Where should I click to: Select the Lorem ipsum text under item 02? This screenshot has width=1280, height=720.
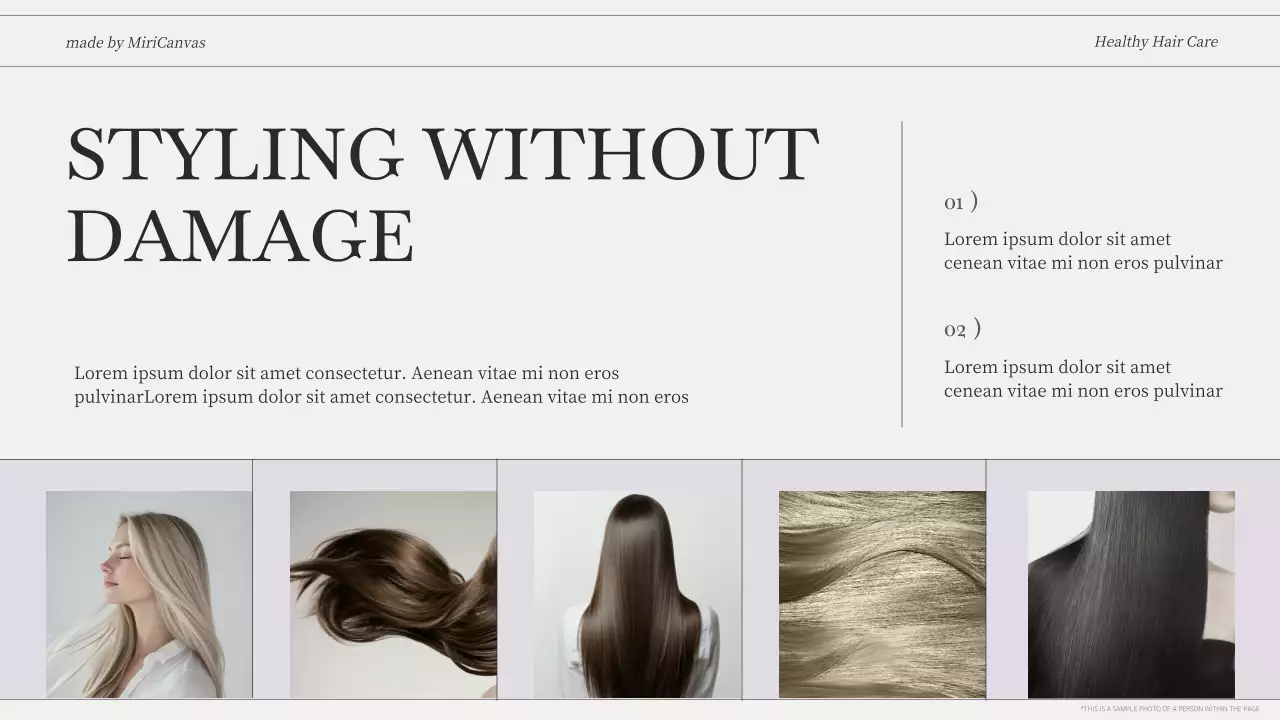coord(1083,379)
